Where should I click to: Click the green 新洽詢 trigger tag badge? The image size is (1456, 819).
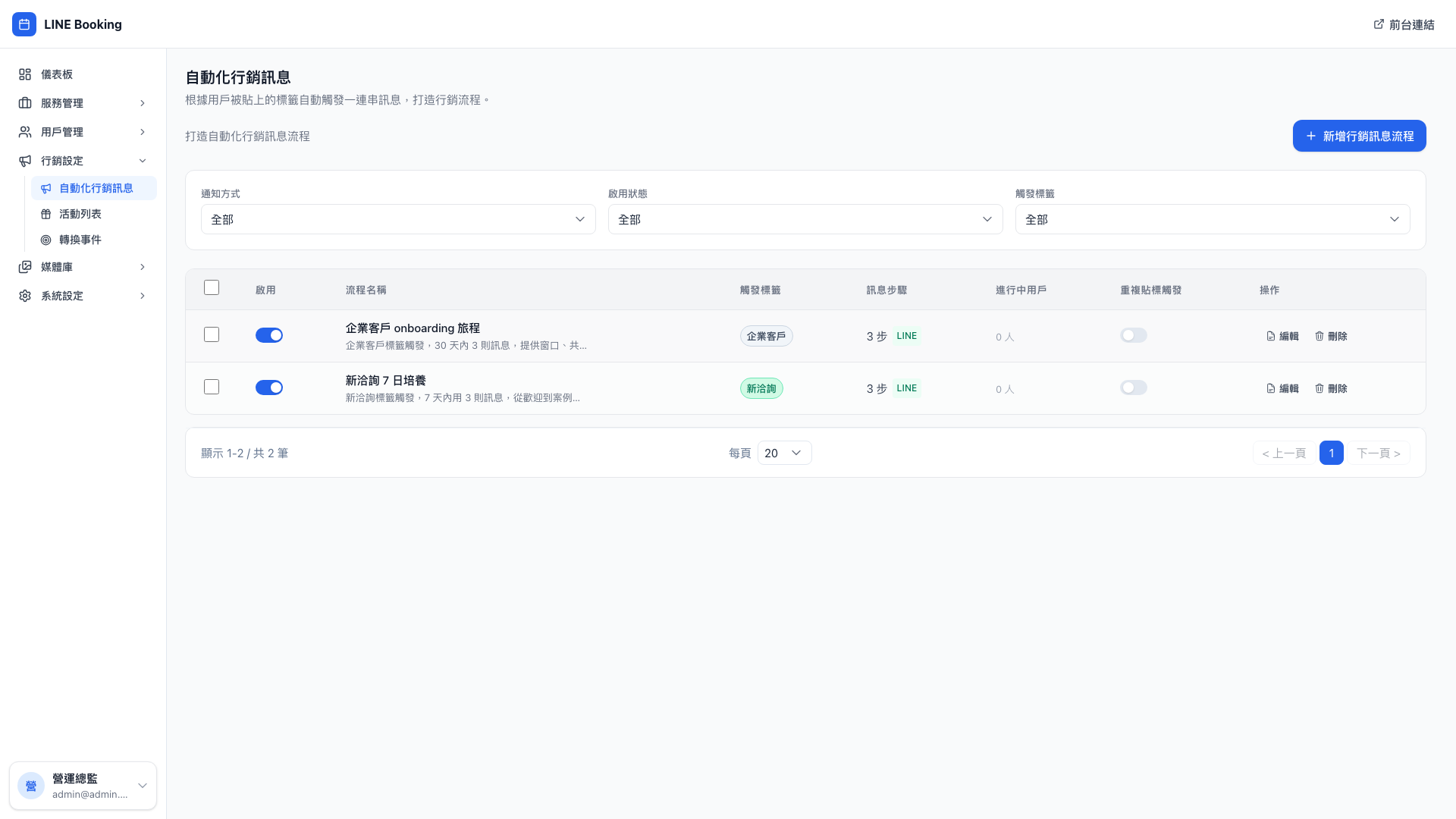click(x=761, y=388)
